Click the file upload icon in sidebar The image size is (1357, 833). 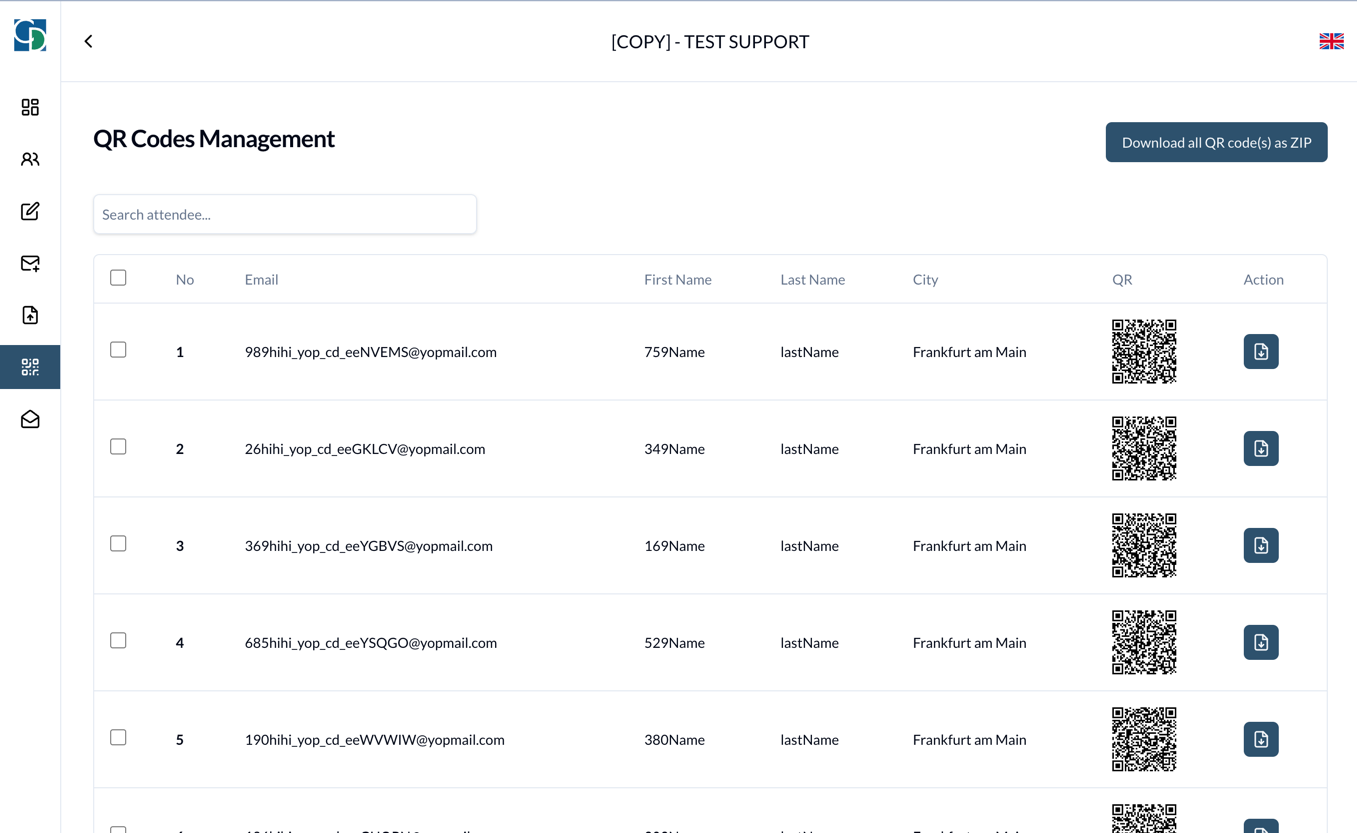tap(30, 315)
